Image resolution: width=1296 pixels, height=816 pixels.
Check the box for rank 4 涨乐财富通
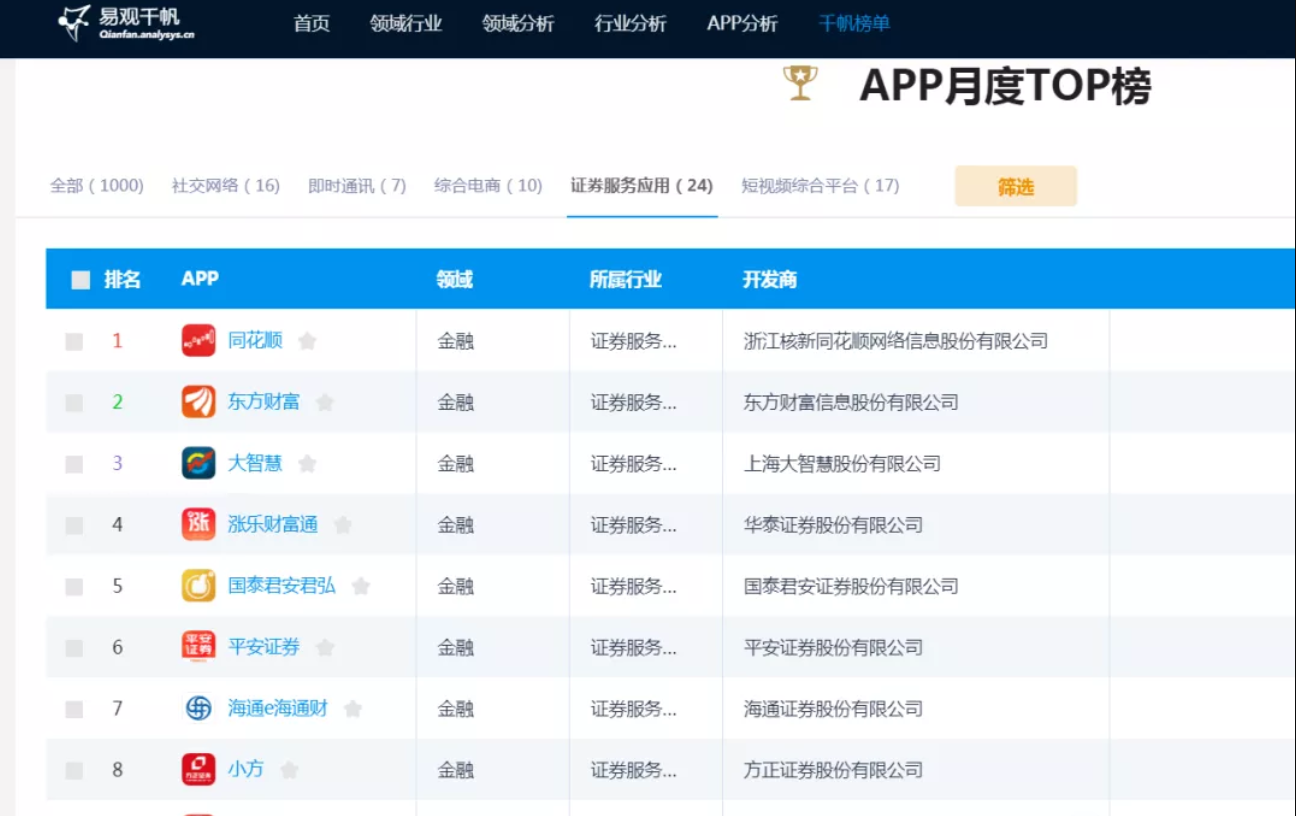(74, 525)
